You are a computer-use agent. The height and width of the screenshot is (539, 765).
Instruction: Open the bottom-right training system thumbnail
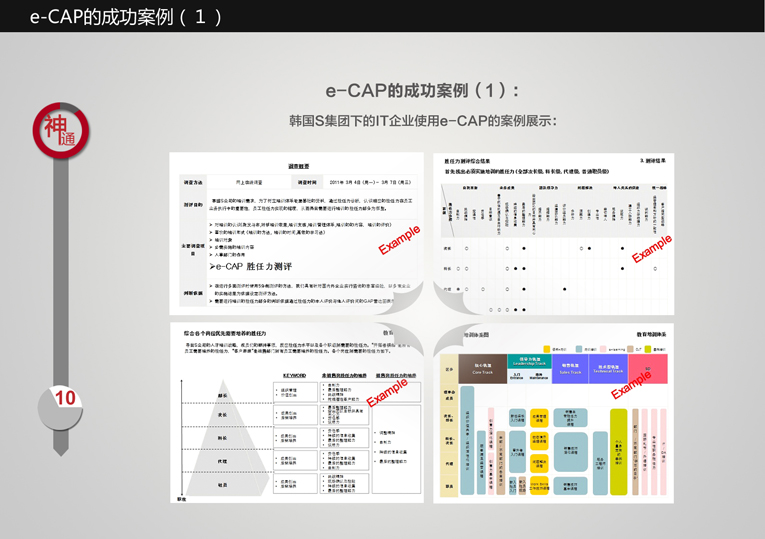pos(553,413)
